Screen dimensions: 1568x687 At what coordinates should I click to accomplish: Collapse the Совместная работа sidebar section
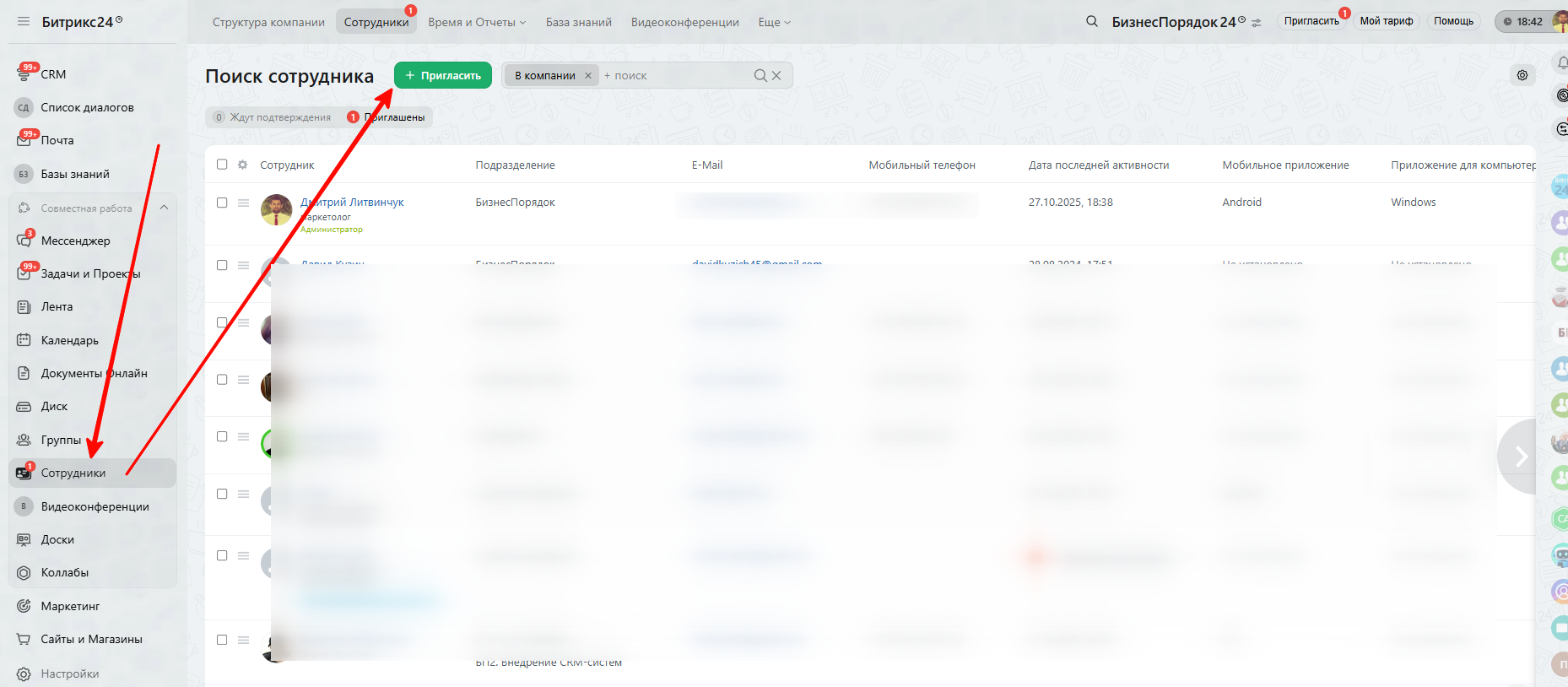click(164, 208)
